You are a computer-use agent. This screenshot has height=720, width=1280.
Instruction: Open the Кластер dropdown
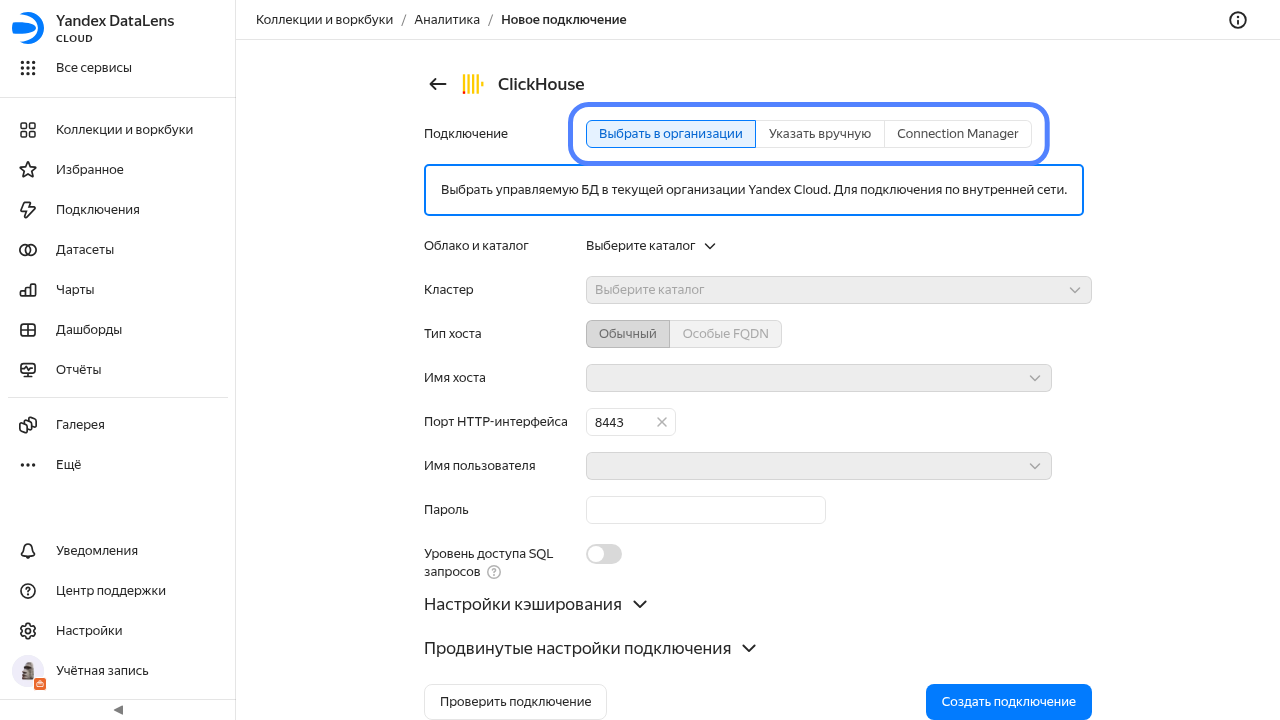pyautogui.click(x=839, y=290)
